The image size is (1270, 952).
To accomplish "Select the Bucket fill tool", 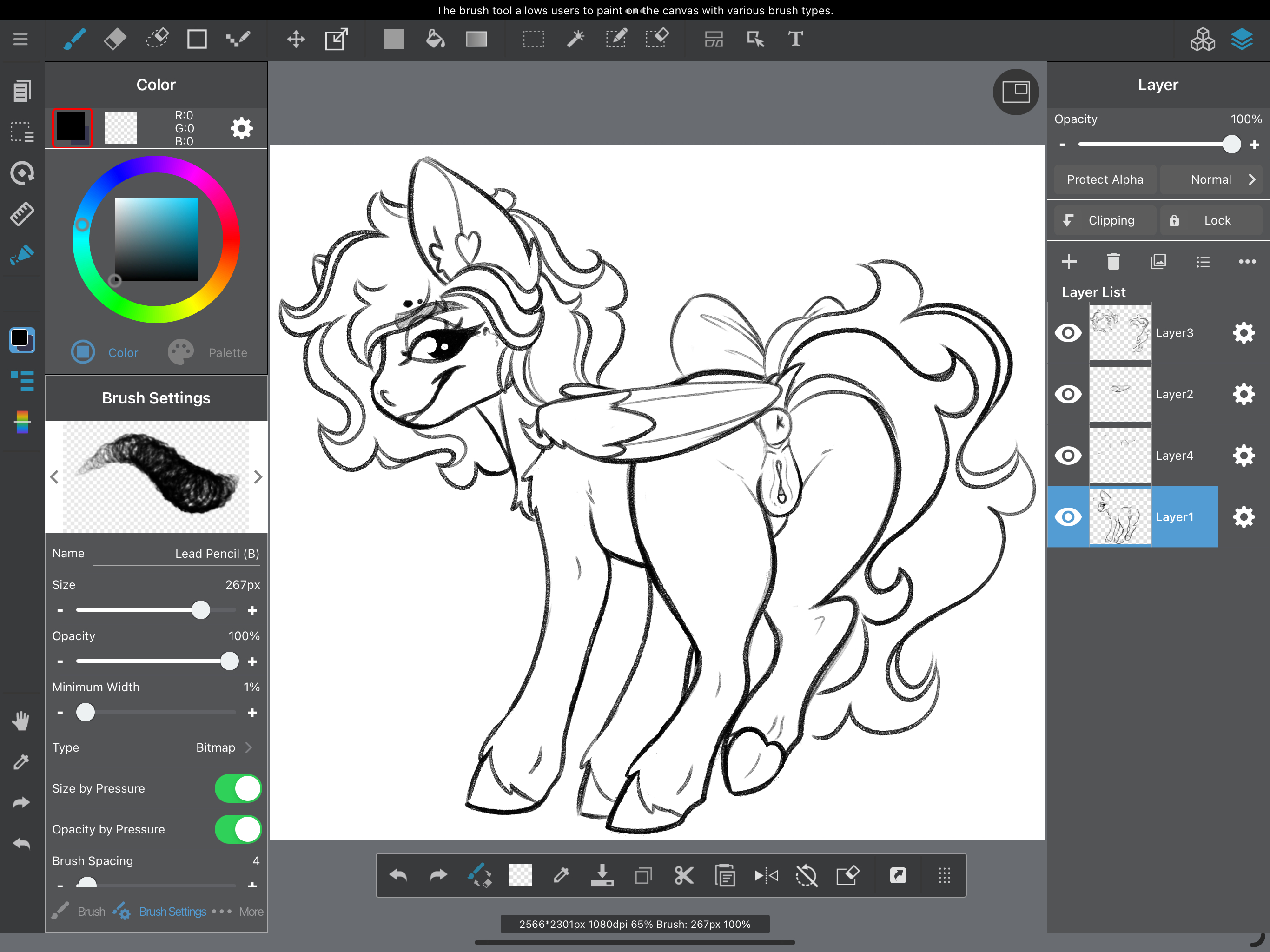I will point(435,39).
